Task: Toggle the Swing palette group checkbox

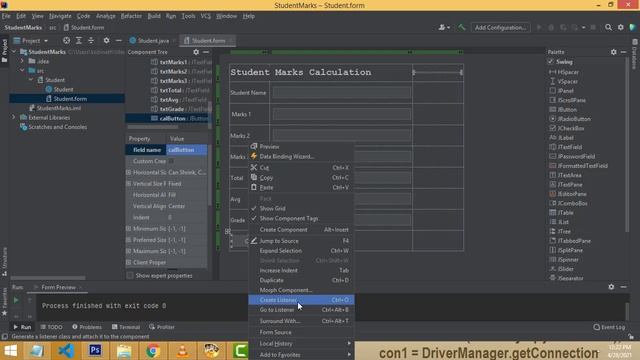Action: tap(551, 62)
